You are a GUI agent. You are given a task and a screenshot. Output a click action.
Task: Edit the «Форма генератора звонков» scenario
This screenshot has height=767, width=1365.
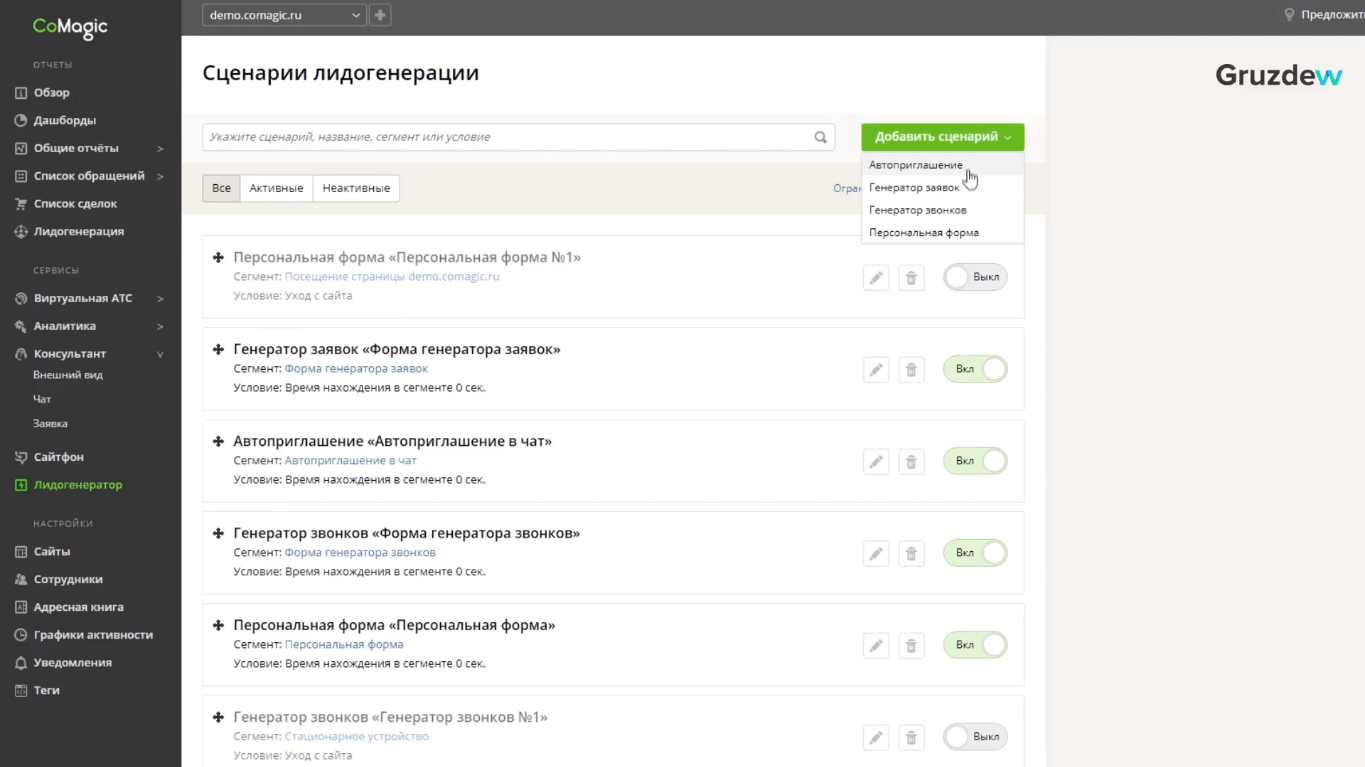pyautogui.click(x=876, y=554)
